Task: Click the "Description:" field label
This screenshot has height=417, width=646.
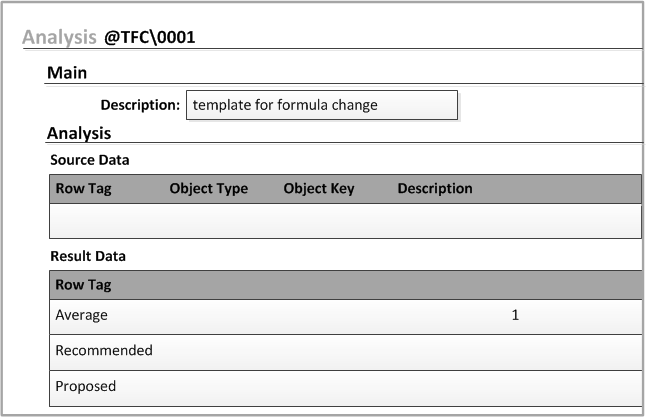Action: click(x=140, y=105)
